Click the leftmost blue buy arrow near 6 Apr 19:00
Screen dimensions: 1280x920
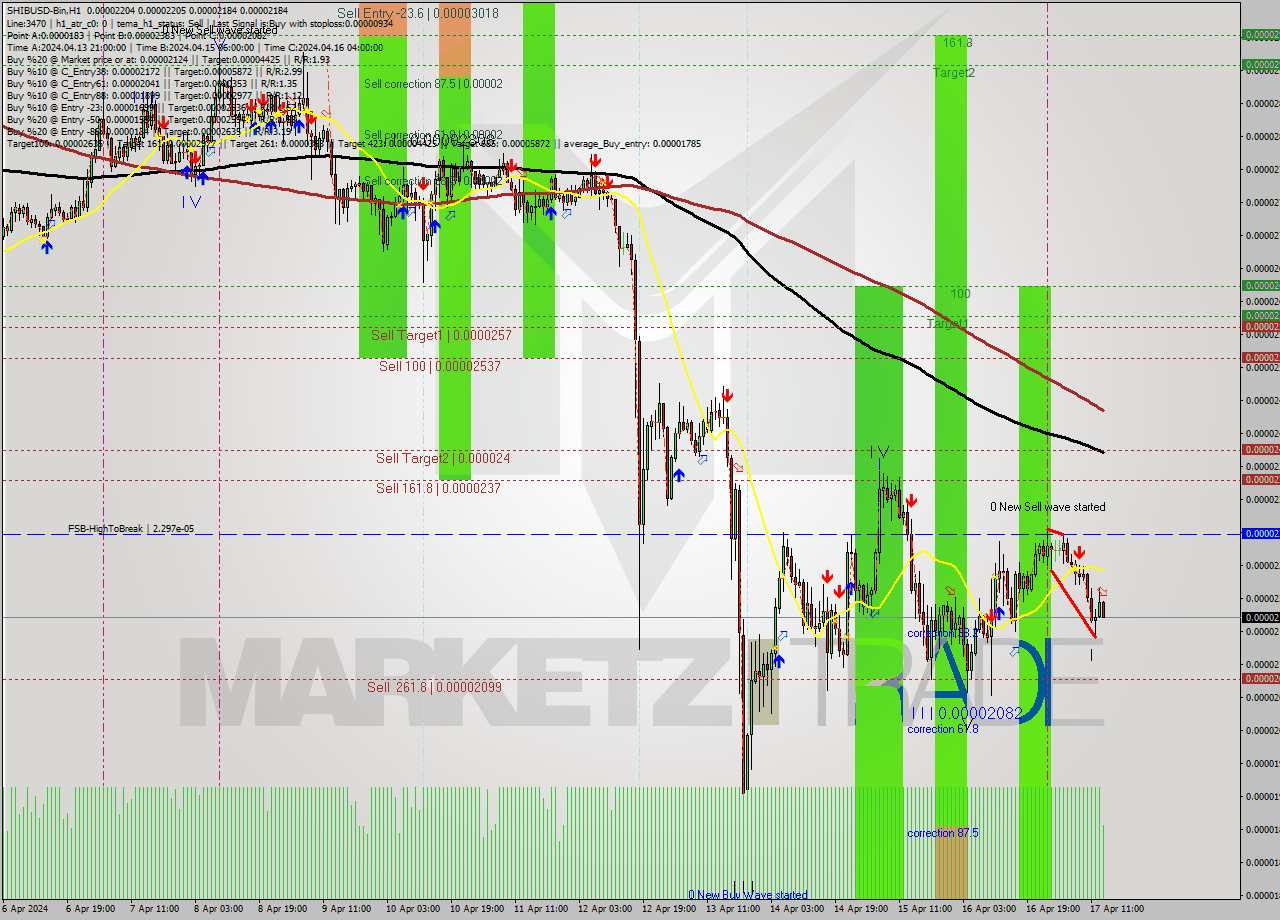(x=46, y=246)
